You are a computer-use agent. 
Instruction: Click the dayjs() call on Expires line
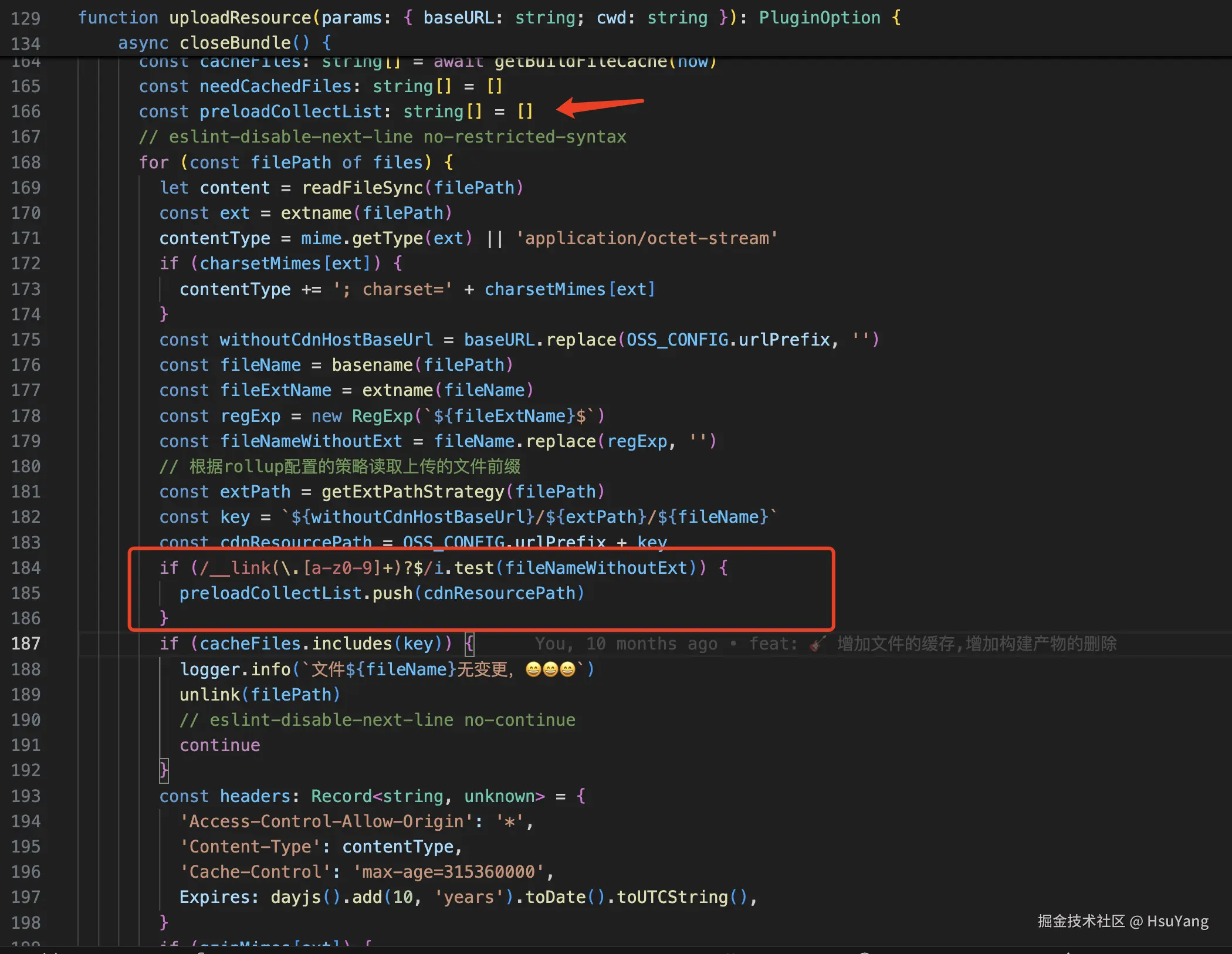coord(295,897)
